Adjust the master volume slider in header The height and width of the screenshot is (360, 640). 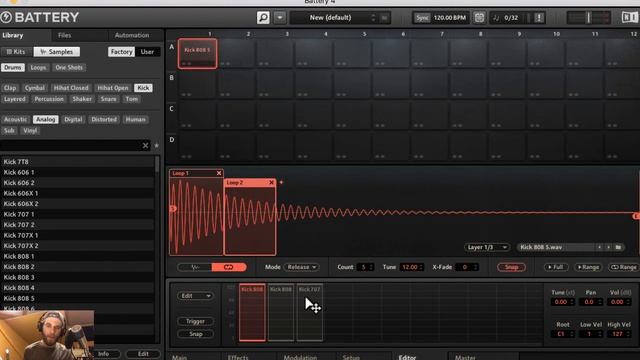[x=589, y=18]
